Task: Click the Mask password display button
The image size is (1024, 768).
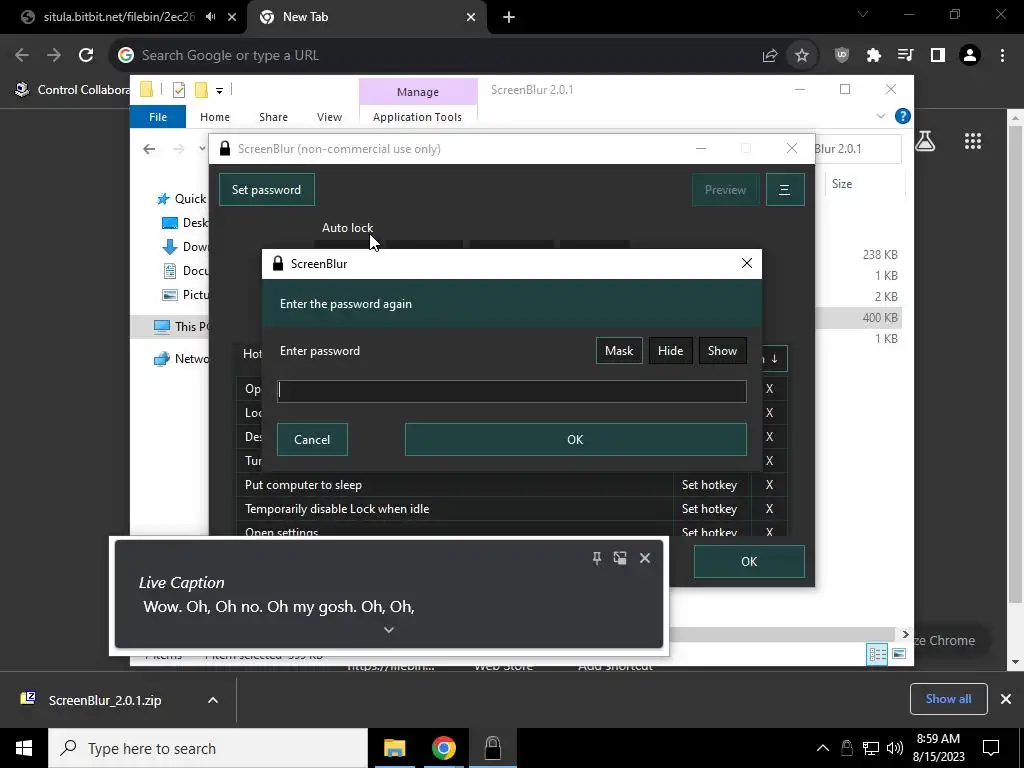Action: click(x=618, y=351)
